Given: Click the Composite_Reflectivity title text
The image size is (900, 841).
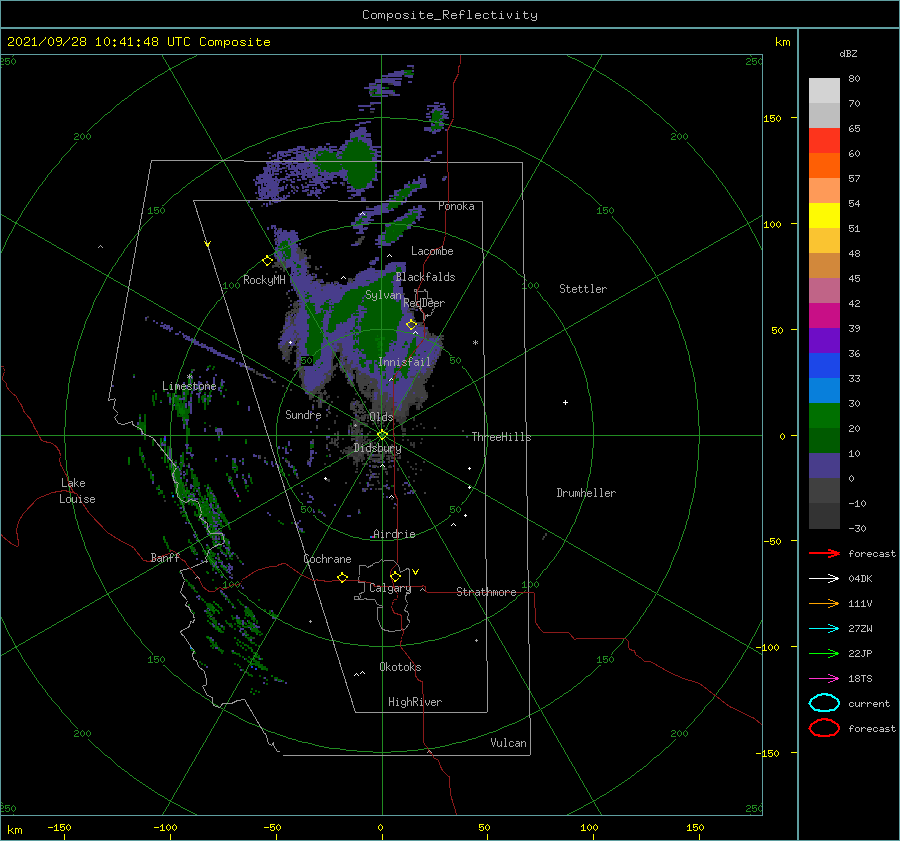Looking at the screenshot, I should [x=450, y=15].
